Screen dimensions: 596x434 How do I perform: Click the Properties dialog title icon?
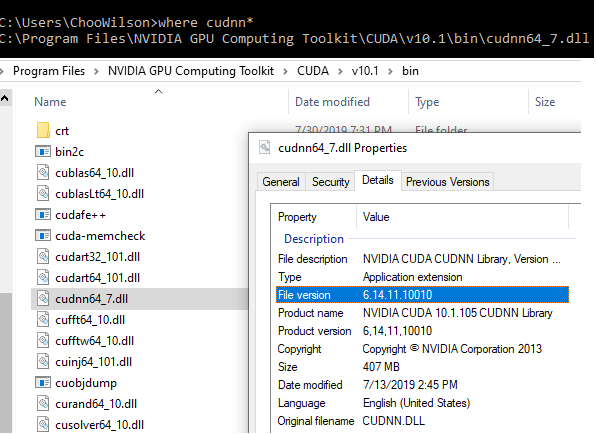(x=265, y=147)
